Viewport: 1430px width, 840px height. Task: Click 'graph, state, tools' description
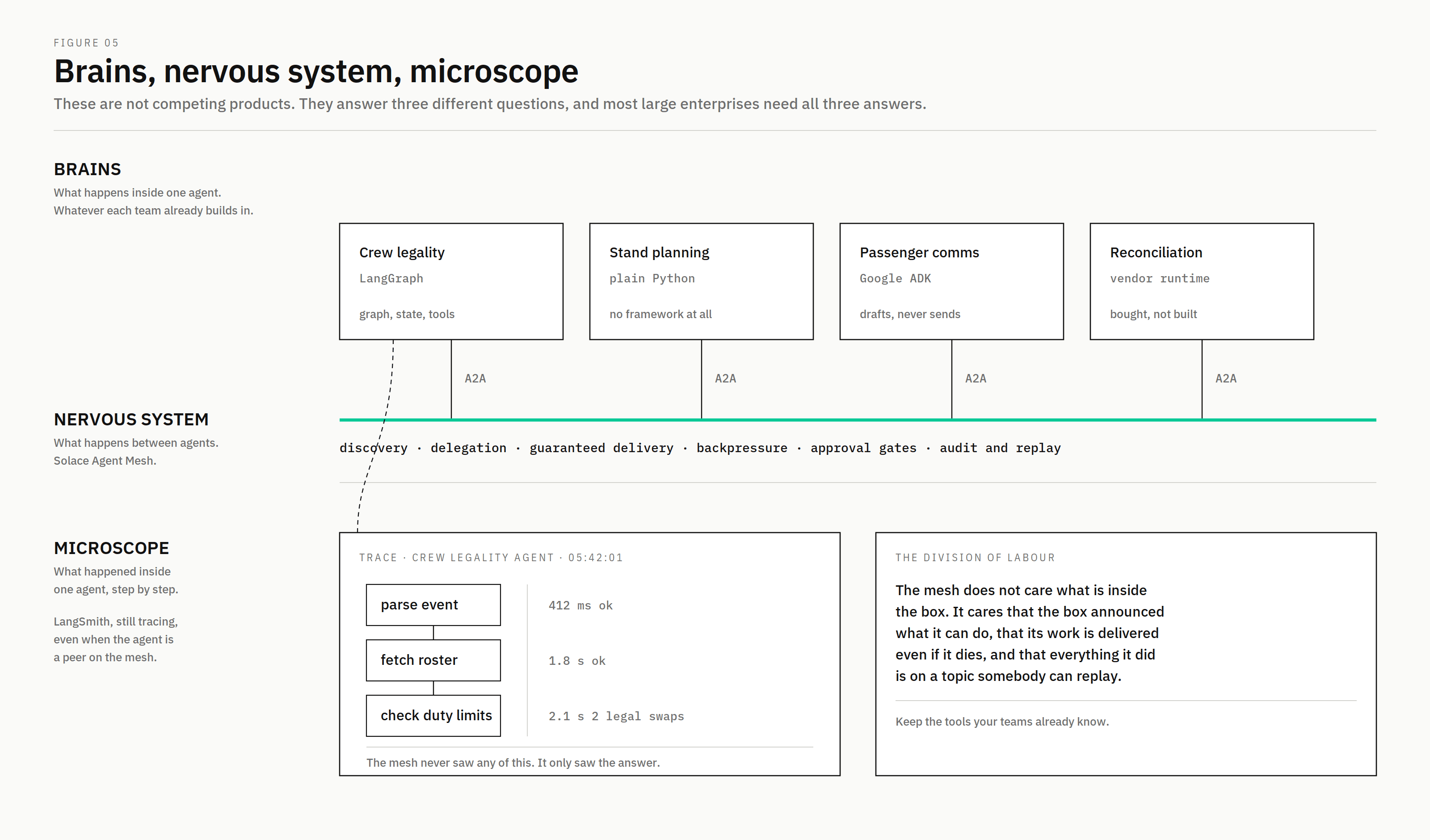tap(407, 315)
